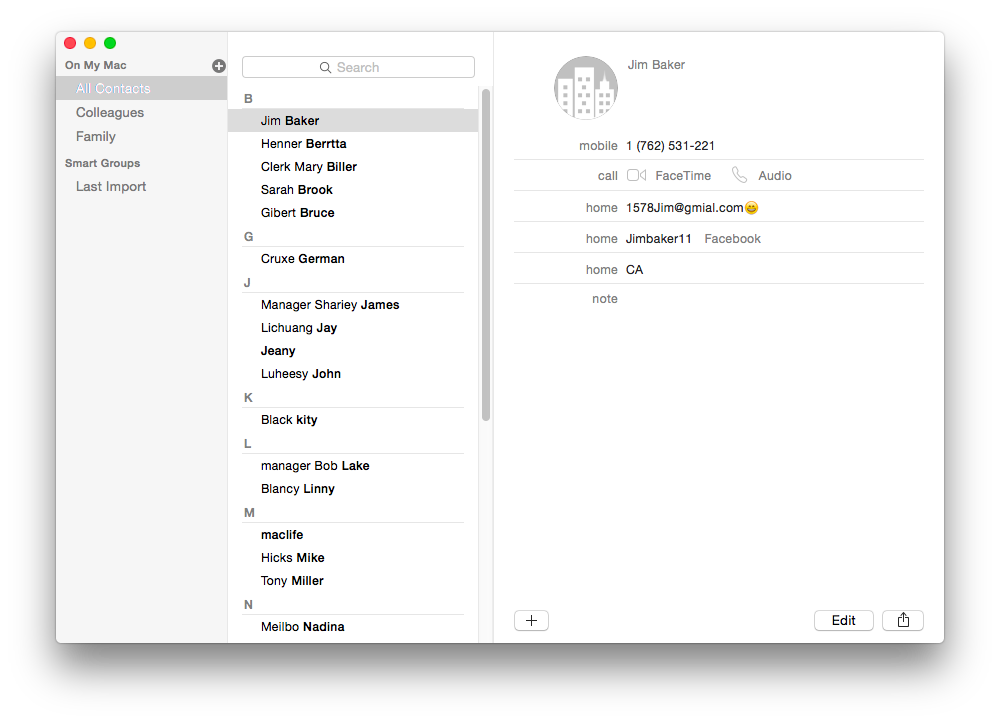Click the 1578Jim@gmial.com email address
This screenshot has height=723, width=1000.
pyautogui.click(x=684, y=208)
